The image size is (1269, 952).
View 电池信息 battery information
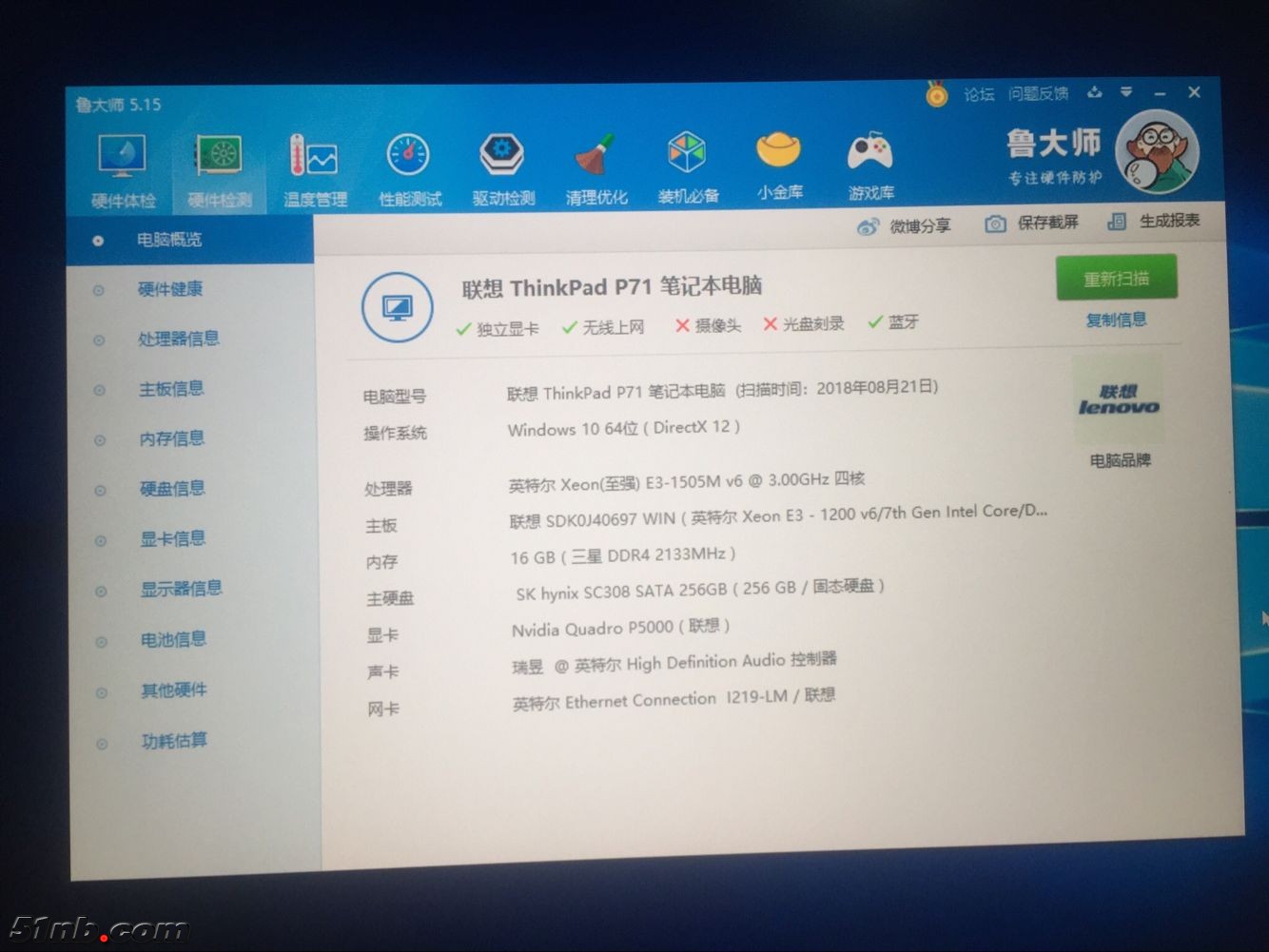point(171,640)
